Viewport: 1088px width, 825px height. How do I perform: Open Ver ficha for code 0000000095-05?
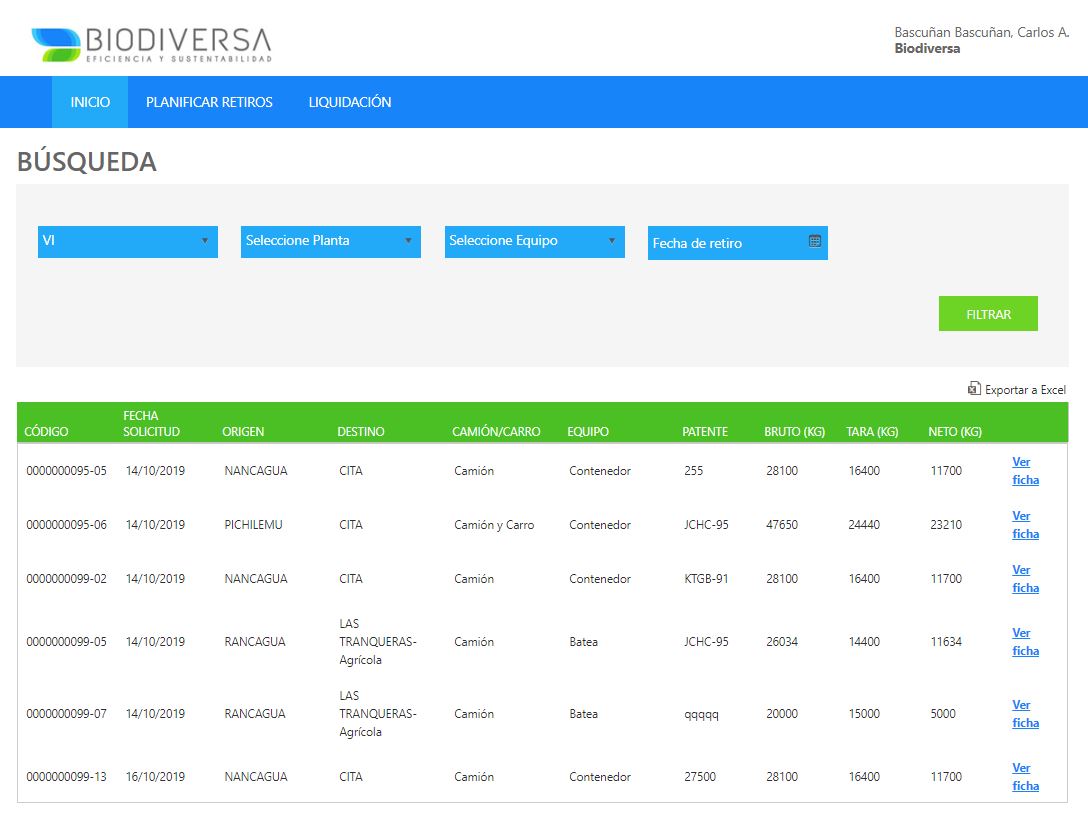[1025, 471]
